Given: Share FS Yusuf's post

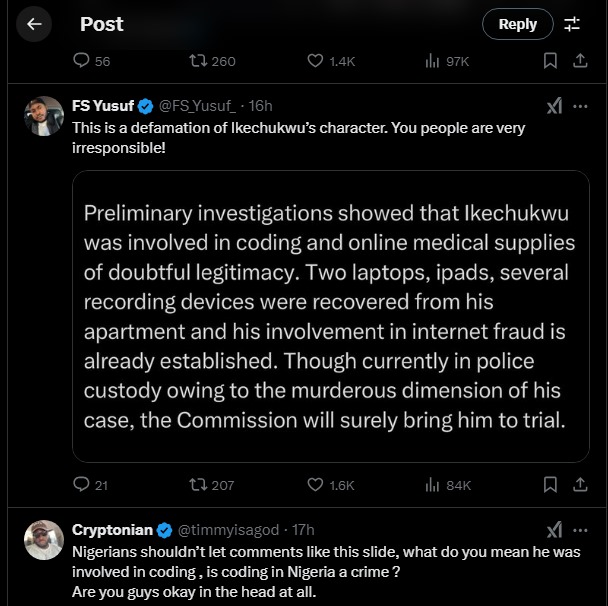Looking at the screenshot, I should [579, 485].
